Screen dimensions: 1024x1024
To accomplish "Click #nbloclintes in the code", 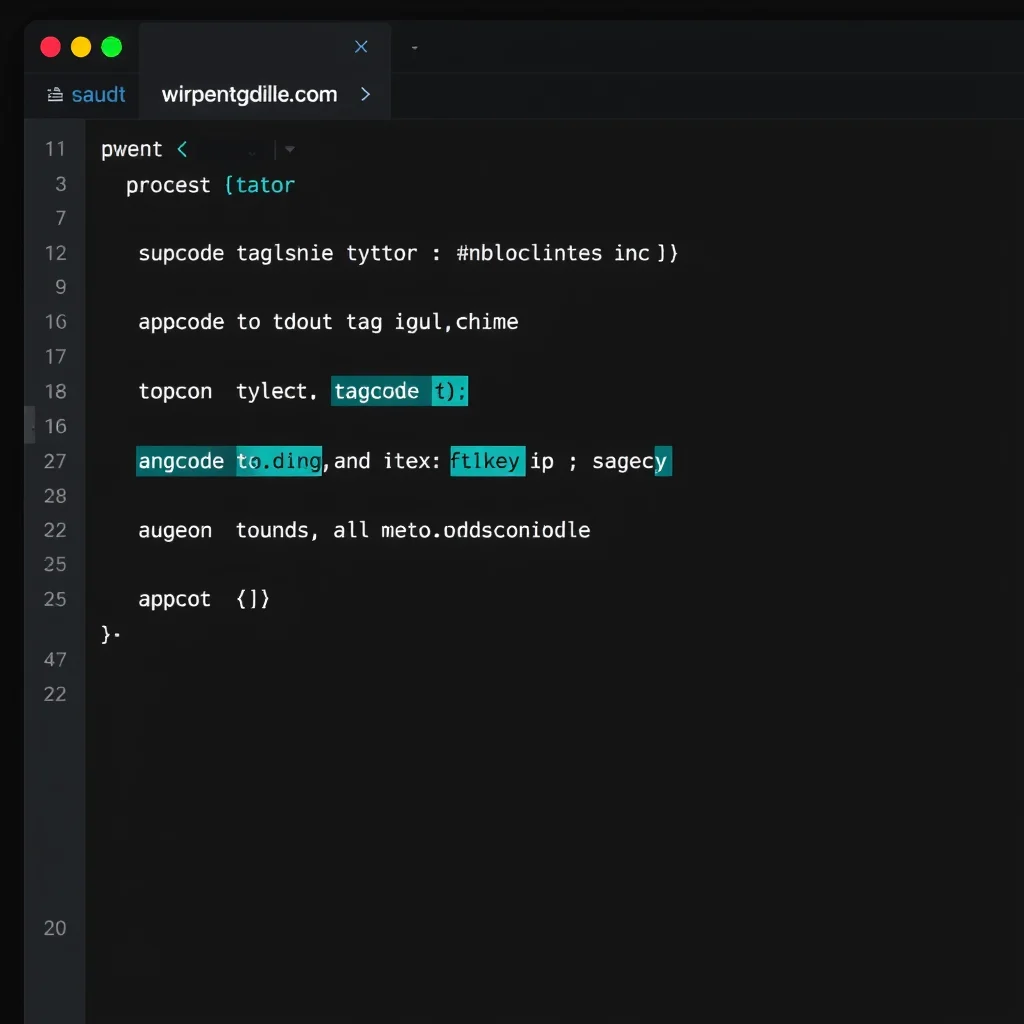I will [529, 253].
